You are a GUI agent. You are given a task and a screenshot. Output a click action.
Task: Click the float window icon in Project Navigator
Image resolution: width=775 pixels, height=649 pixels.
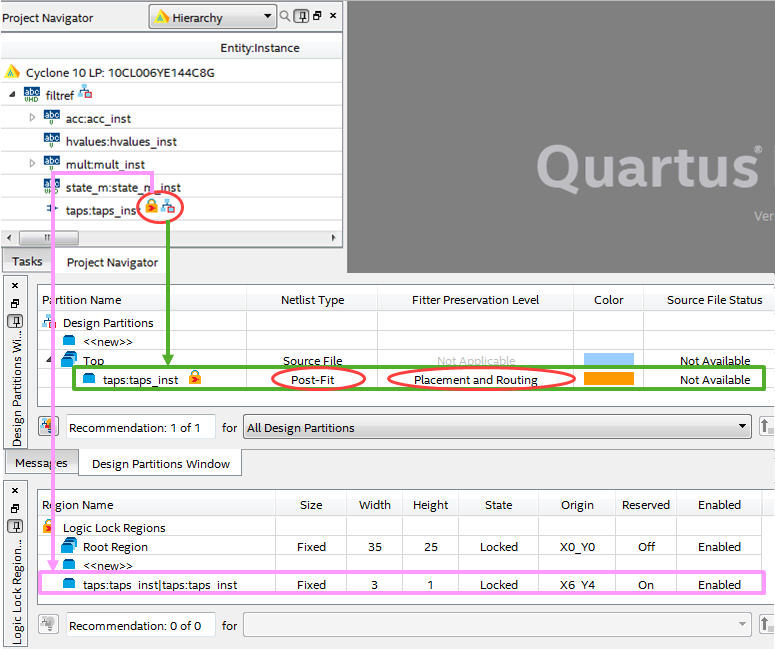(317, 16)
